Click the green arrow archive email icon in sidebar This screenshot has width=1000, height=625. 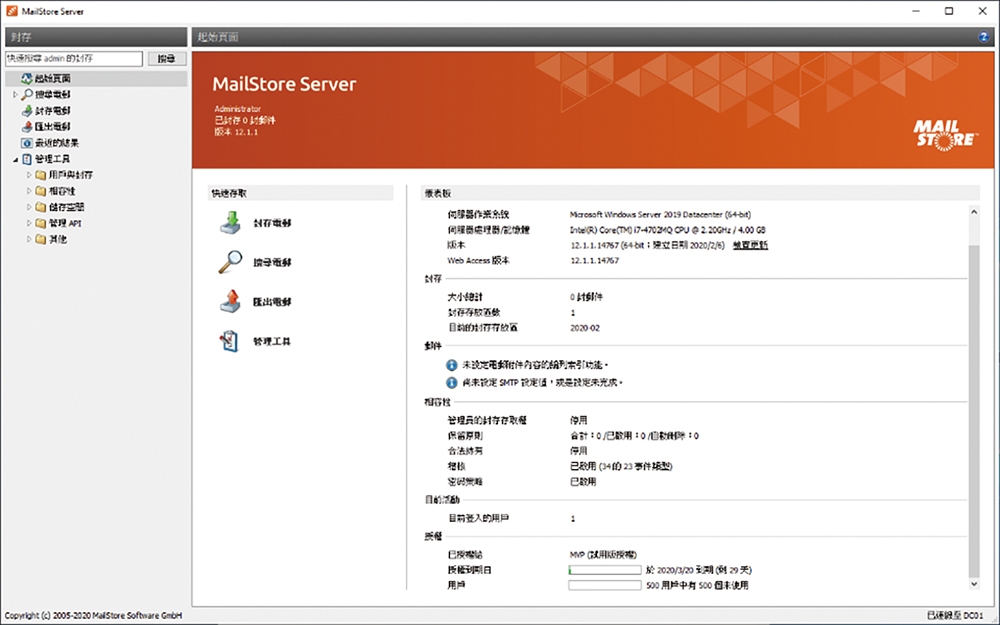(x=27, y=110)
